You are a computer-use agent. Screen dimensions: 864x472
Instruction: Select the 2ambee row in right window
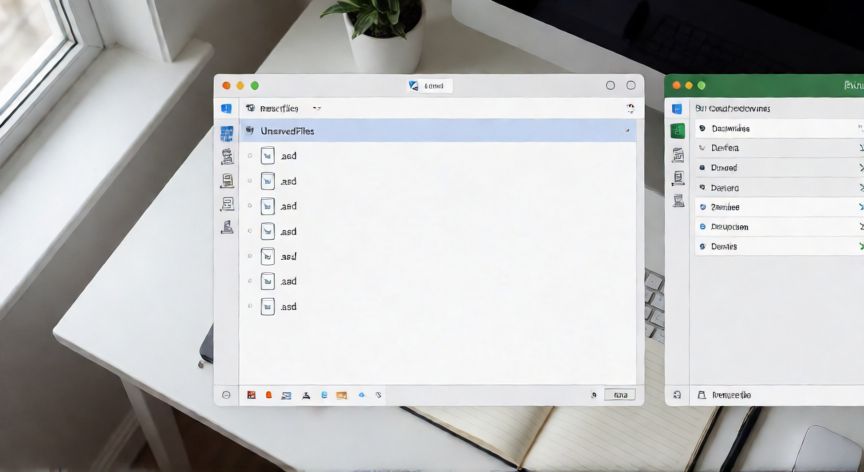click(779, 207)
